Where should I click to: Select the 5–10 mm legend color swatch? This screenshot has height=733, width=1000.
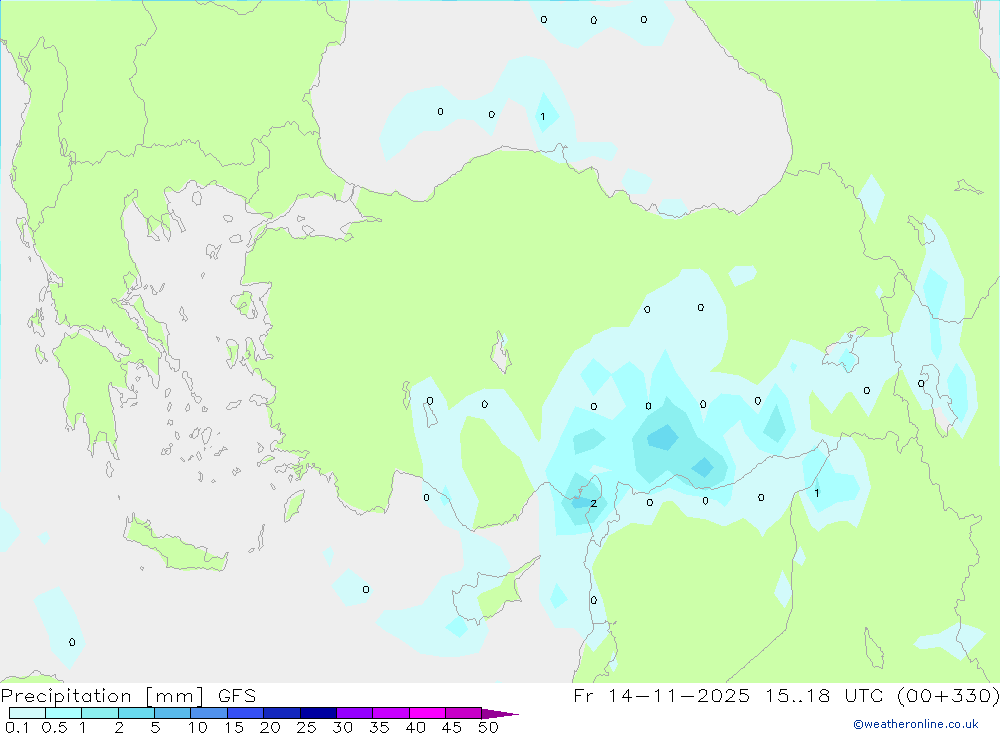[173, 713]
